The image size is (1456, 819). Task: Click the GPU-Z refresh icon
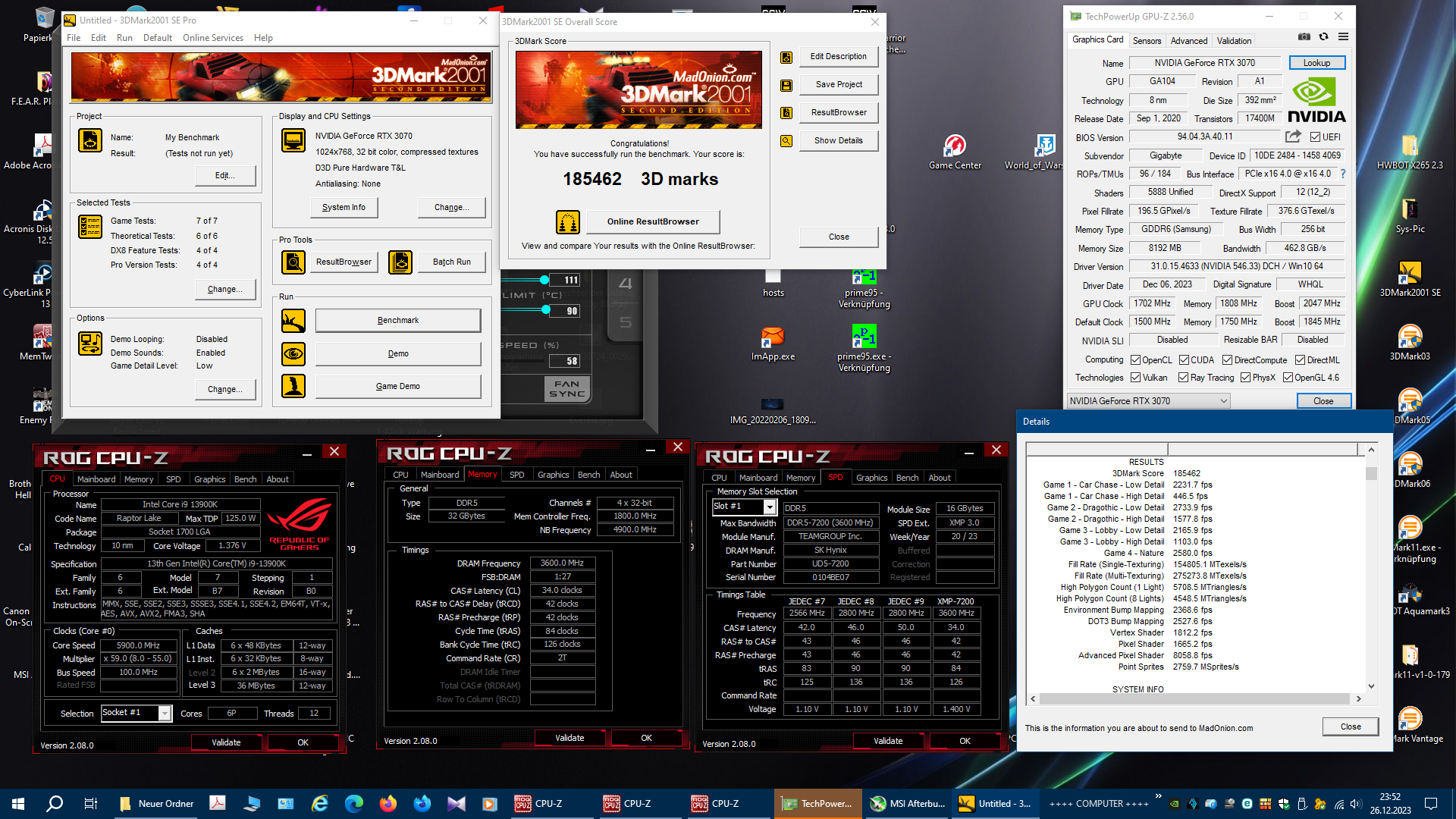tap(1323, 36)
